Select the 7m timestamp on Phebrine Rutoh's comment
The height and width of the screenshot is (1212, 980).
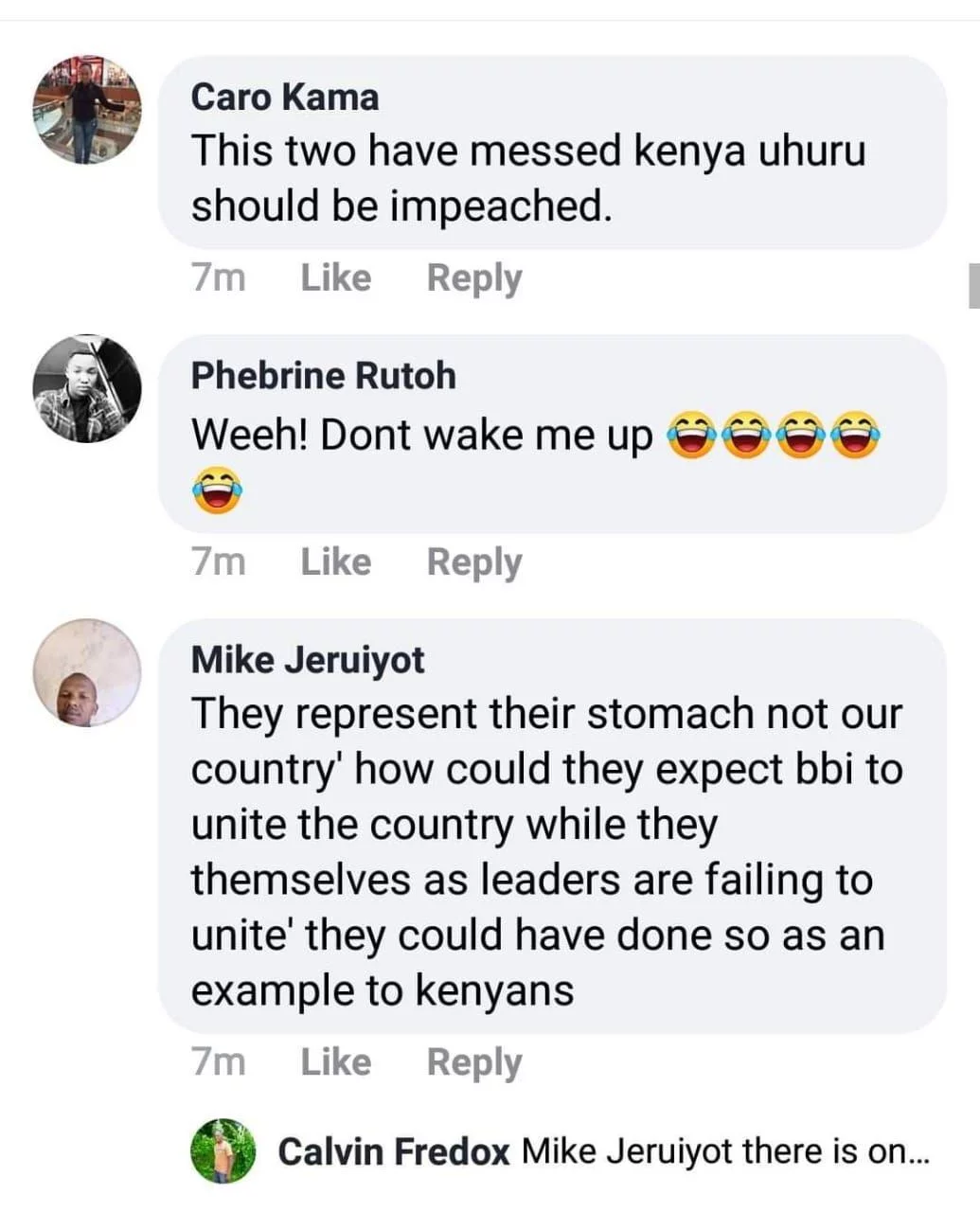(x=218, y=561)
